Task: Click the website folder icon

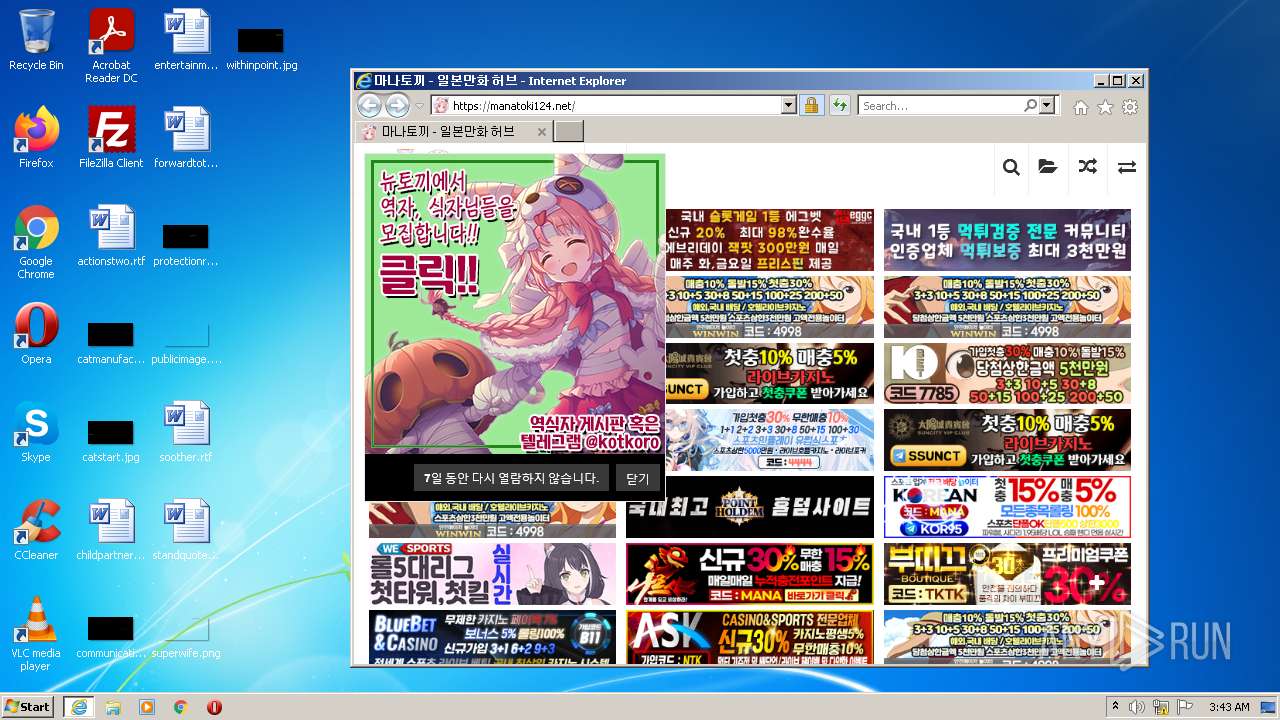Action: pos(1048,167)
